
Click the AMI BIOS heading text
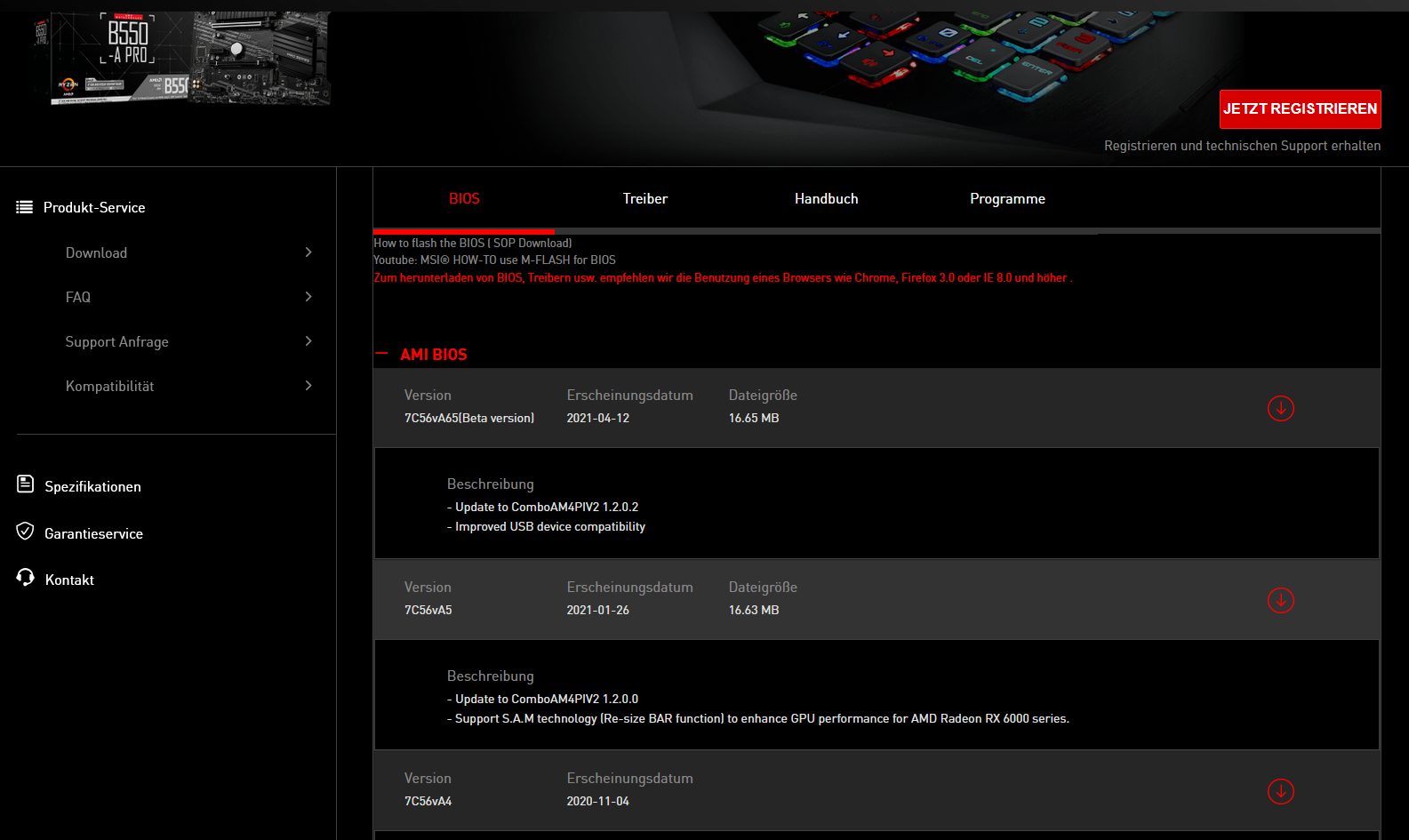pyautogui.click(x=434, y=354)
